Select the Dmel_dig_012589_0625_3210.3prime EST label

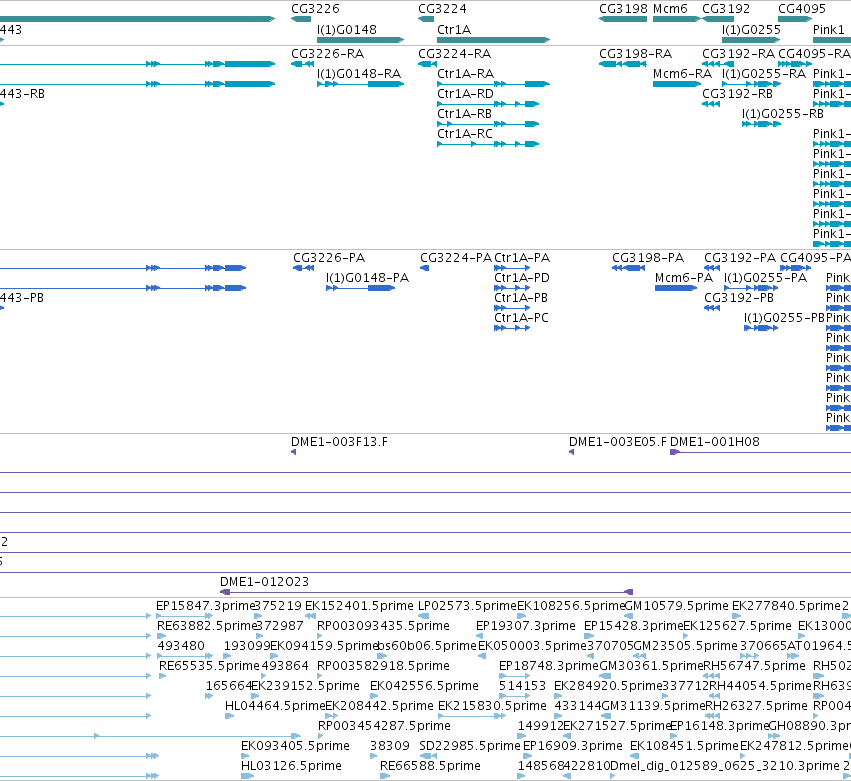coord(725,766)
